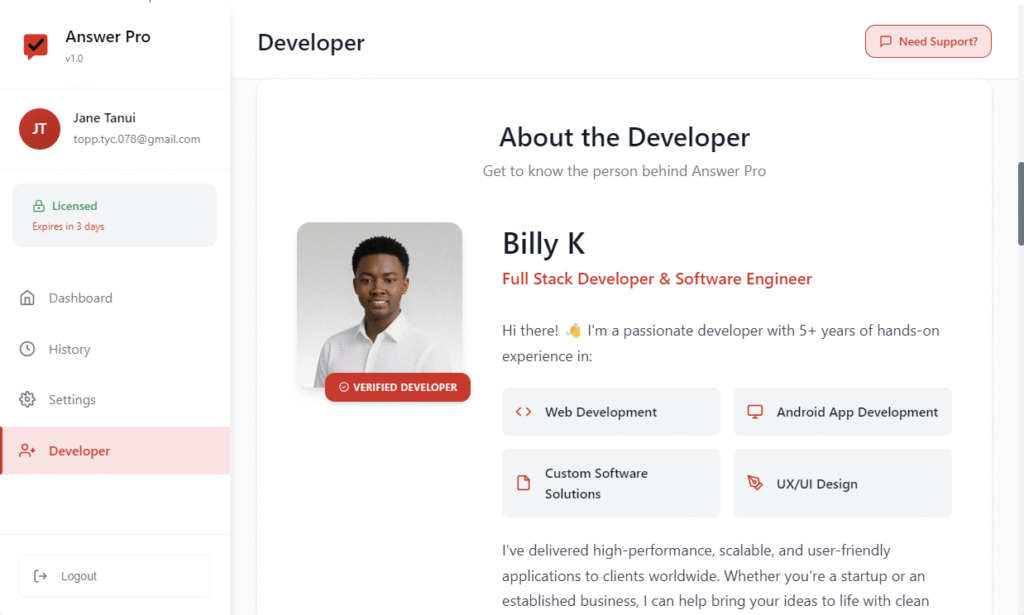Click the v1.0 version label
This screenshot has height=615, width=1024.
point(74,58)
